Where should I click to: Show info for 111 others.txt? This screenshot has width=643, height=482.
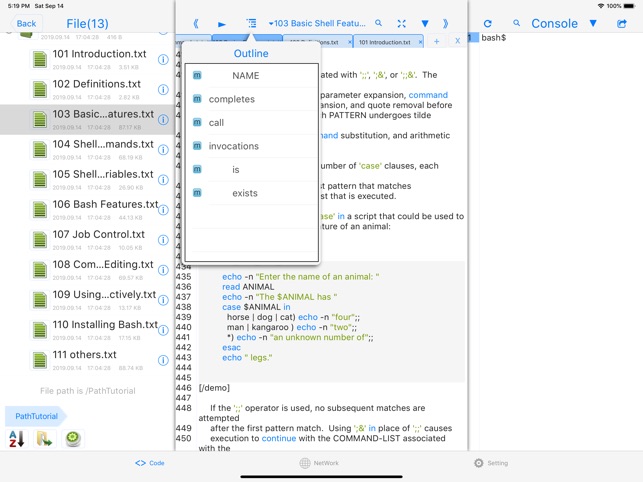pos(163,360)
